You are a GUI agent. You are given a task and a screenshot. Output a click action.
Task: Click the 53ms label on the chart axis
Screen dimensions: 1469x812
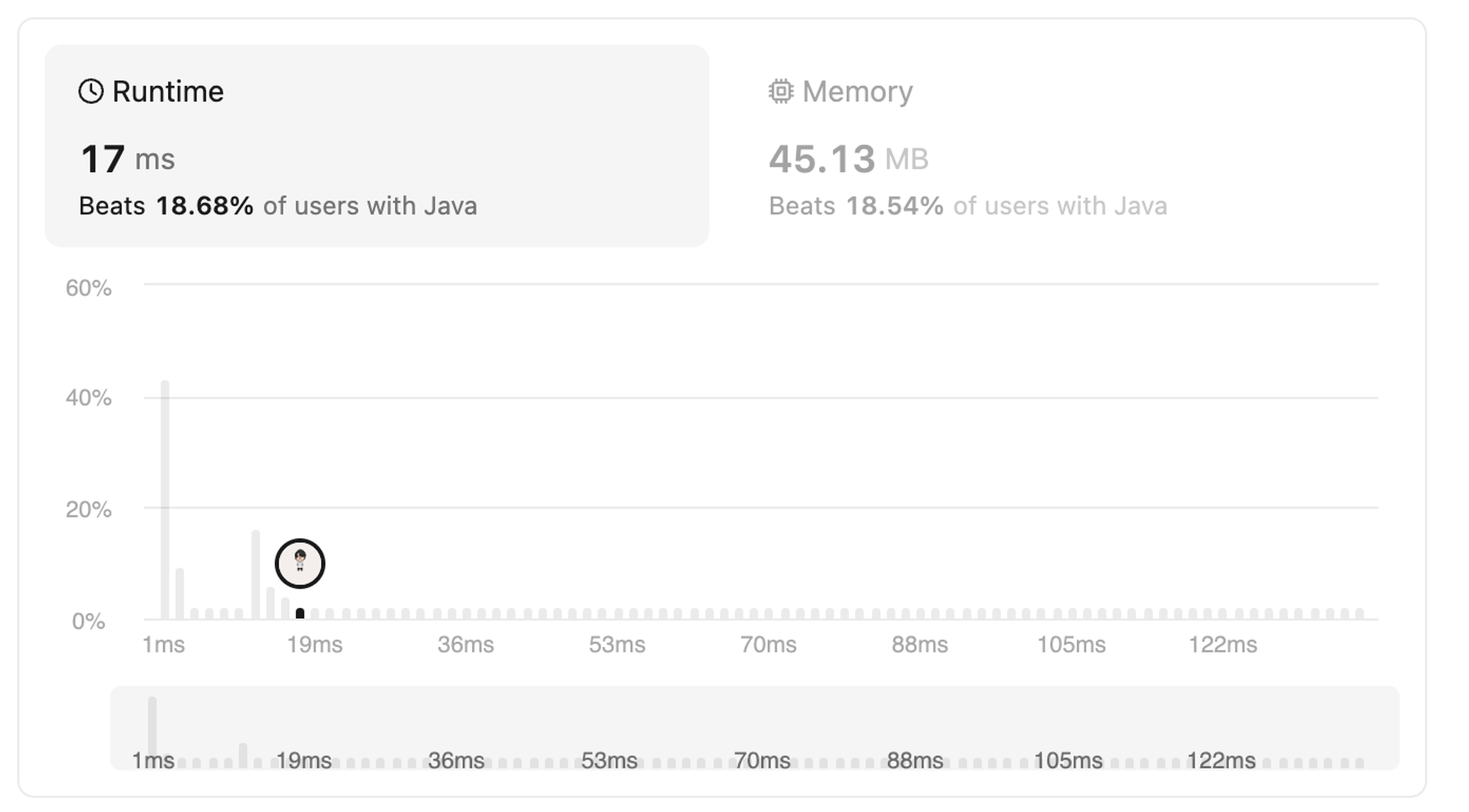(617, 645)
